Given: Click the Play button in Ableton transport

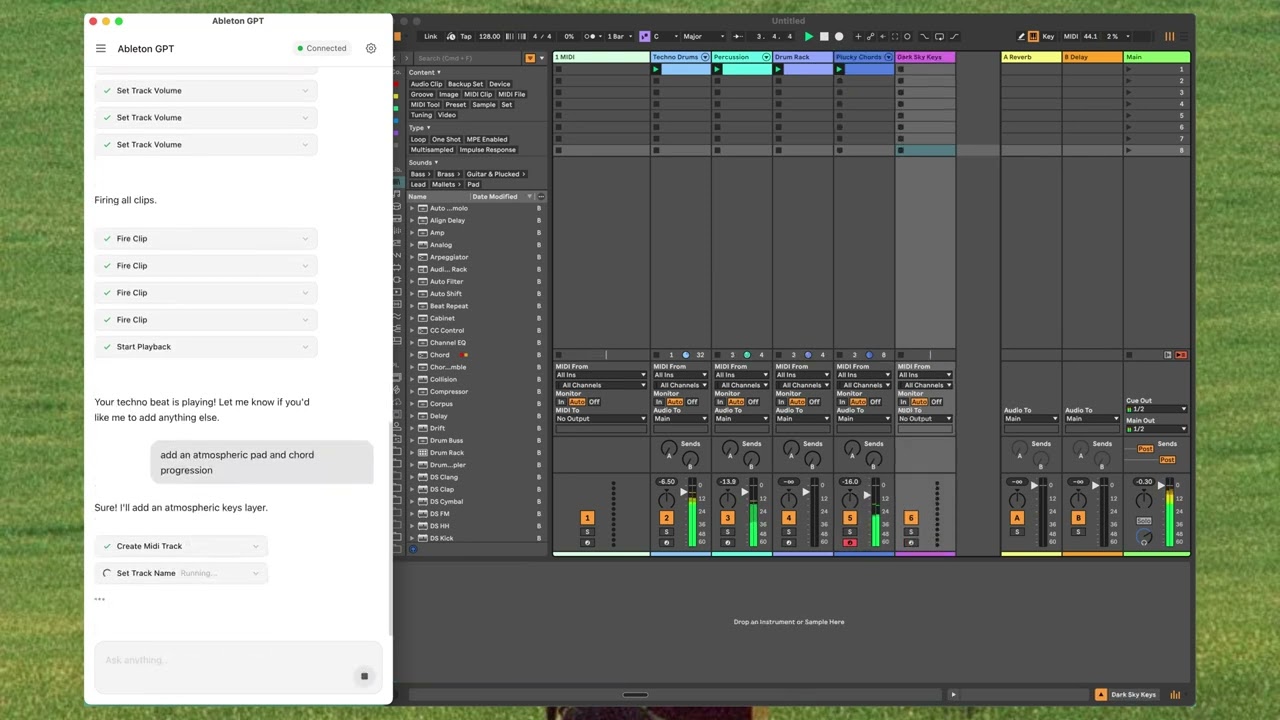Looking at the screenshot, I should (808, 37).
